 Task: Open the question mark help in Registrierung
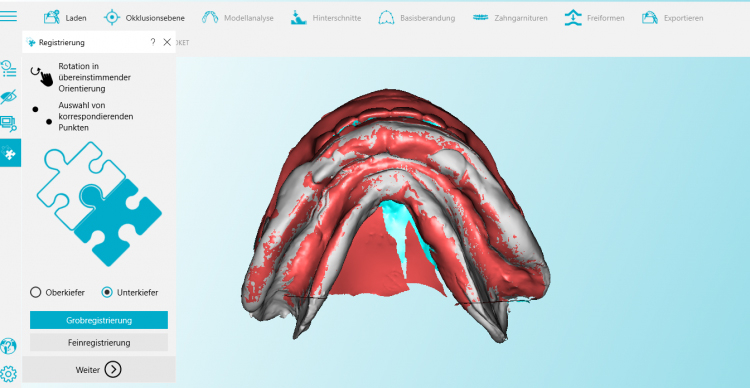(153, 42)
